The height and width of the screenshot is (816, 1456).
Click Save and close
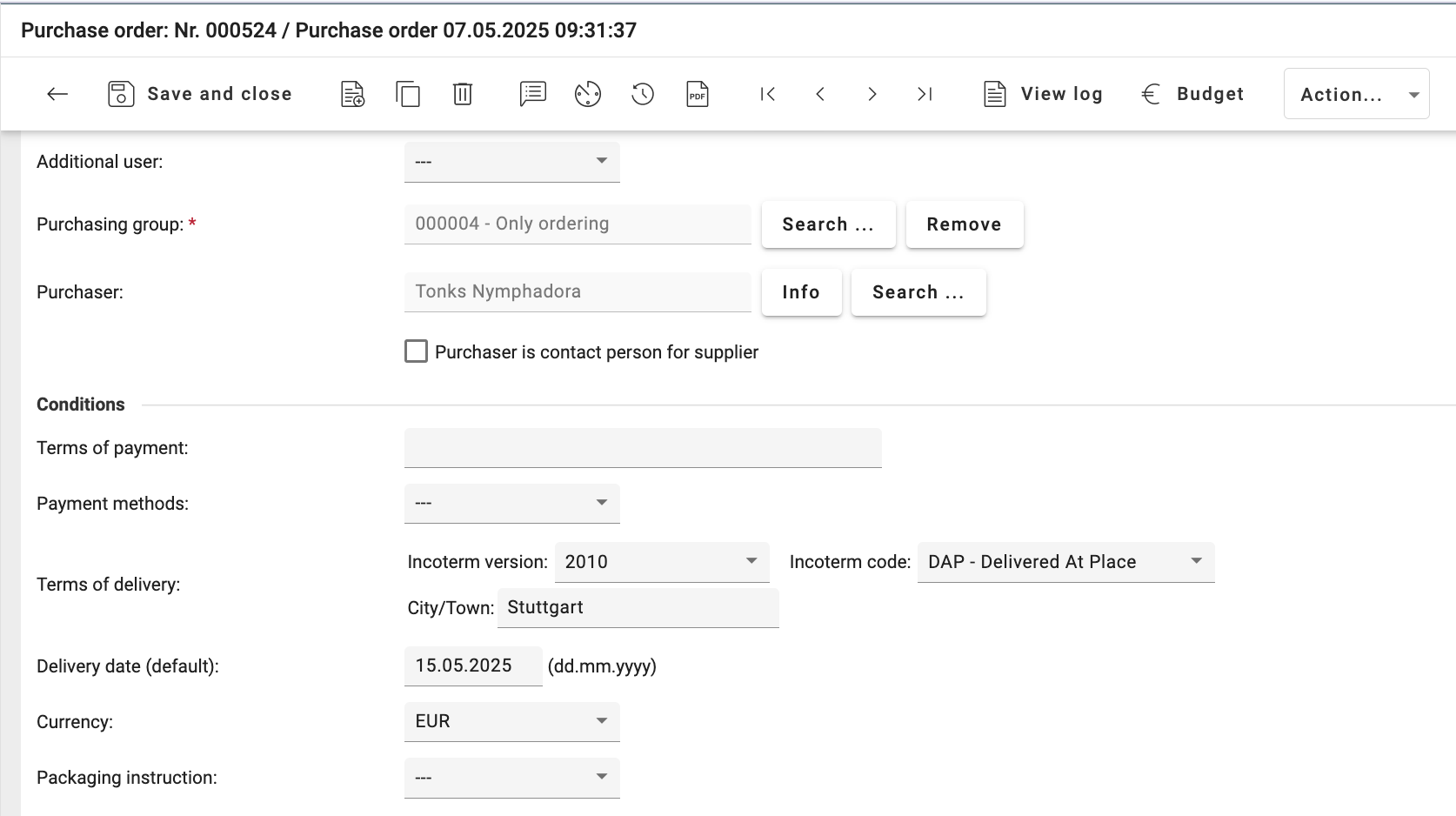click(200, 94)
